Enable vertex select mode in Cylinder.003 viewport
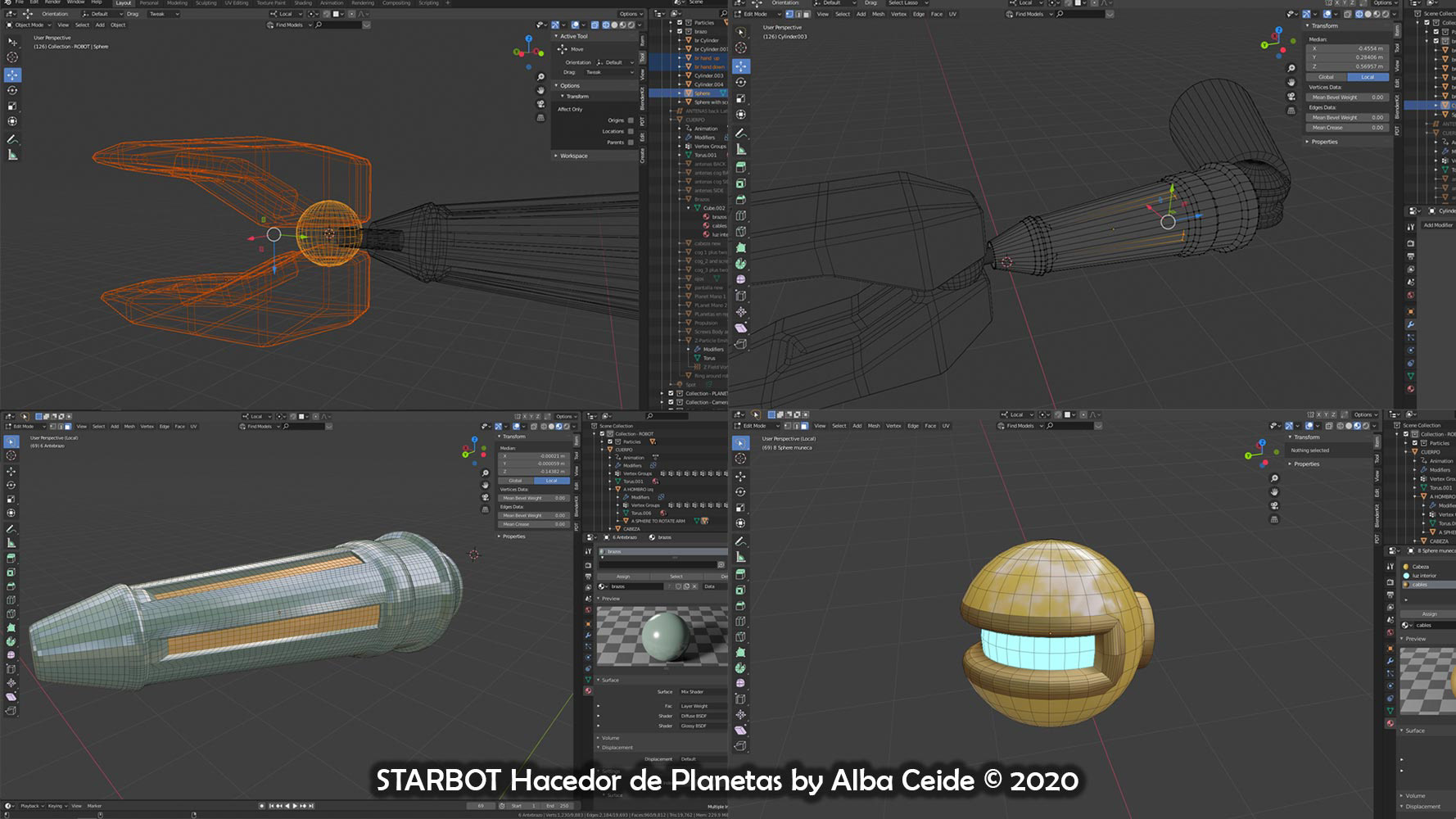Screen dimensions: 1456x819 pos(789,14)
